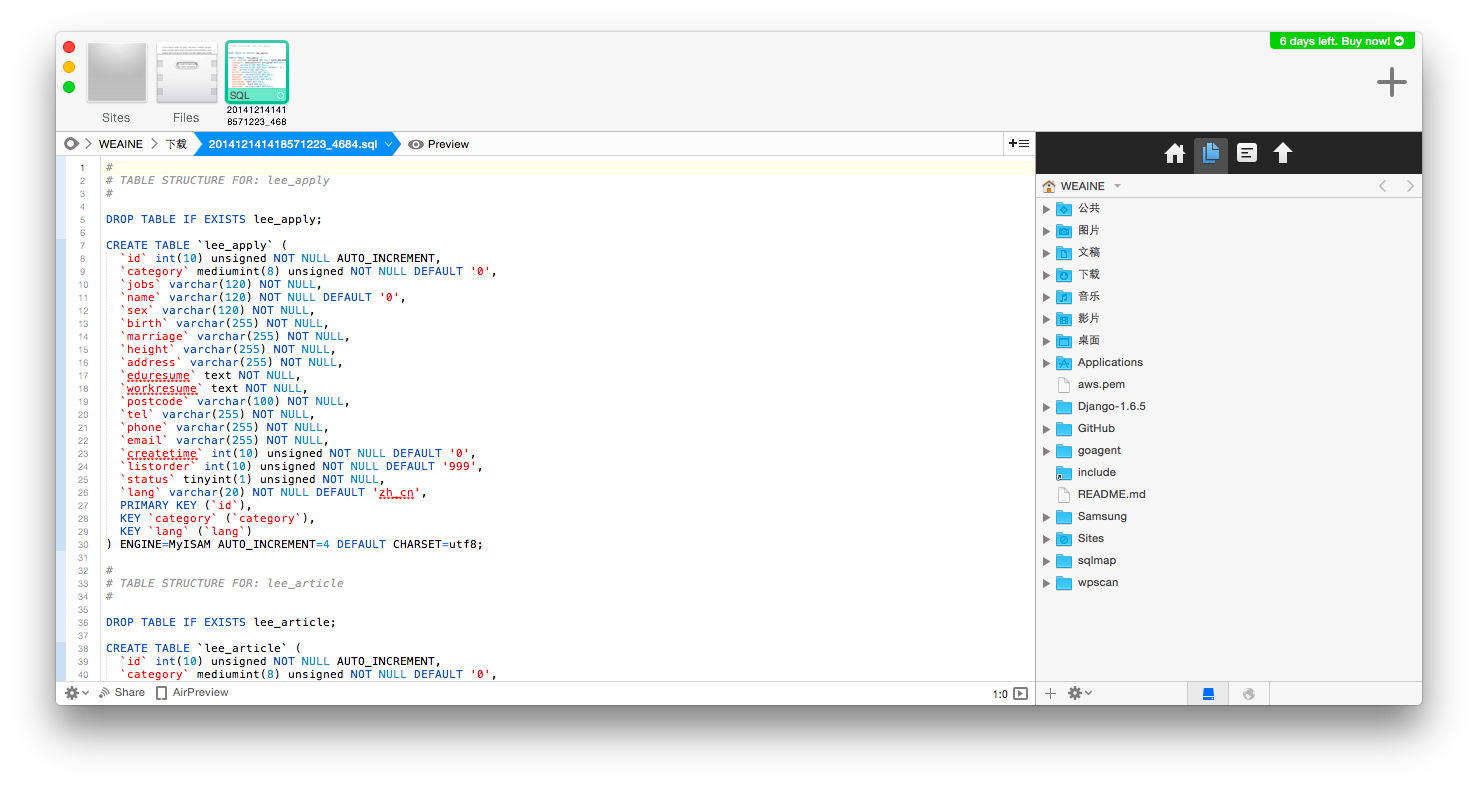Click the '6 days left. Buy now!' banner
This screenshot has height=785, width=1478.
tap(1342, 41)
